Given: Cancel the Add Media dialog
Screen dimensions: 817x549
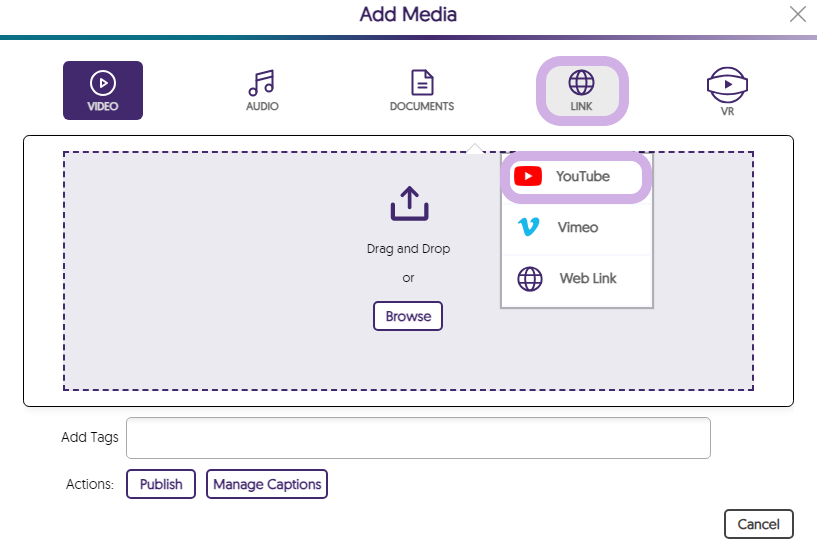Looking at the screenshot, I should (758, 524).
